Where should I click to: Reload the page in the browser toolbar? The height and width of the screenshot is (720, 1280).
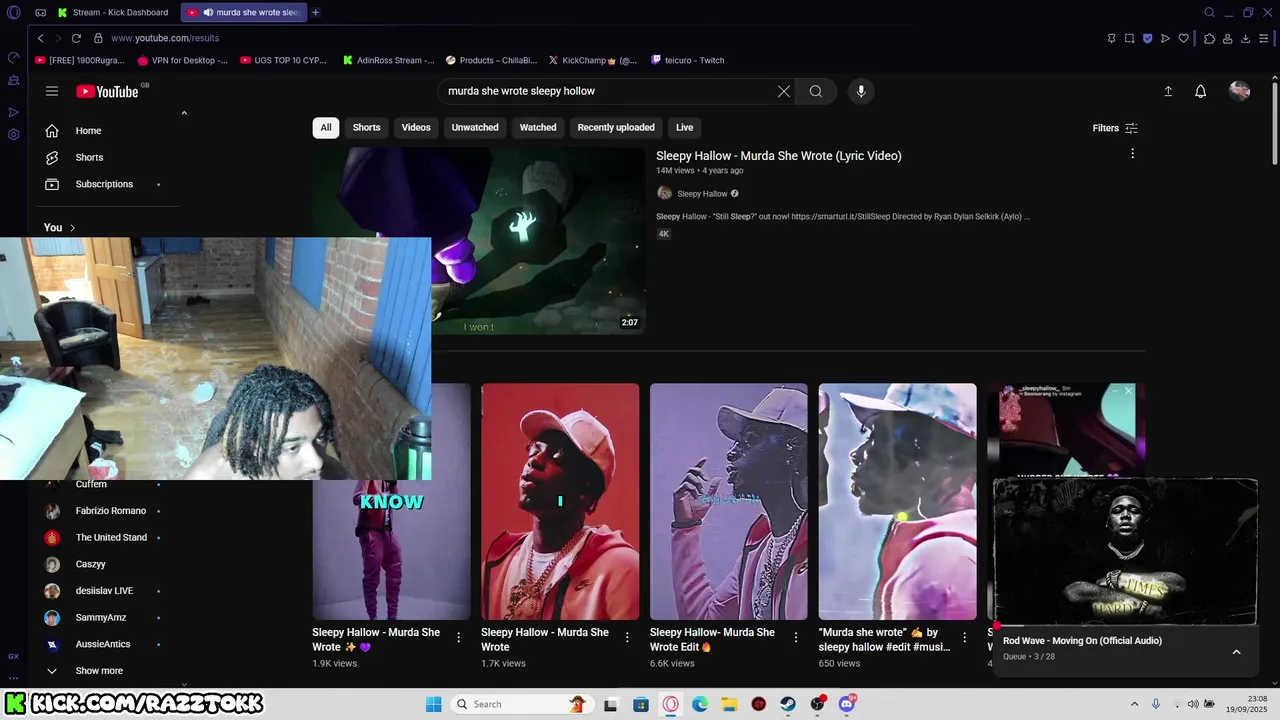pyautogui.click(x=76, y=38)
